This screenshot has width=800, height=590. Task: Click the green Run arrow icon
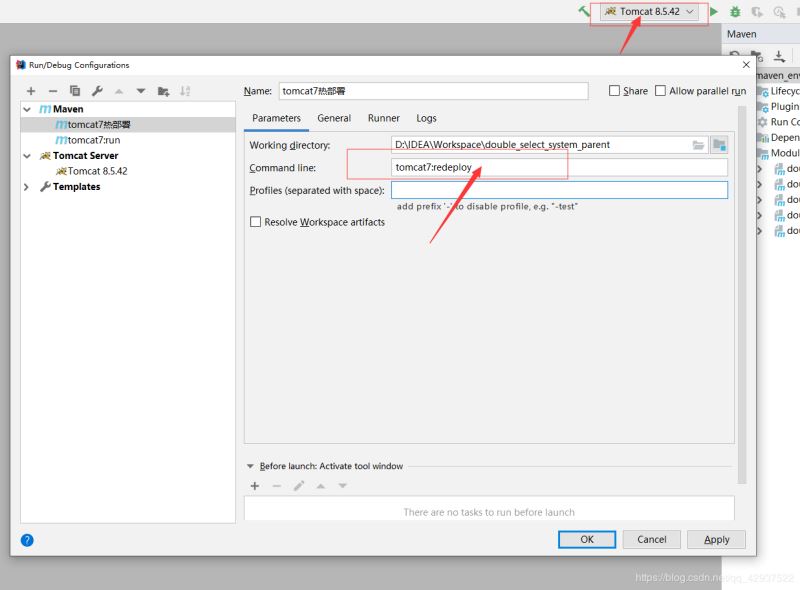click(x=714, y=12)
